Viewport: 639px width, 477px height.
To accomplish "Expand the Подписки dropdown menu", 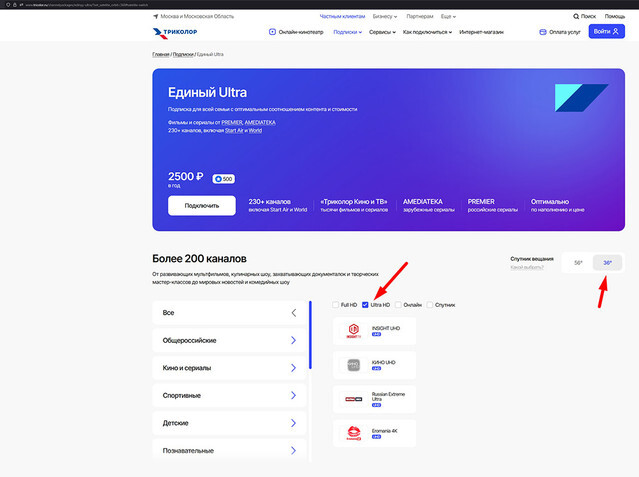I will pyautogui.click(x=346, y=32).
